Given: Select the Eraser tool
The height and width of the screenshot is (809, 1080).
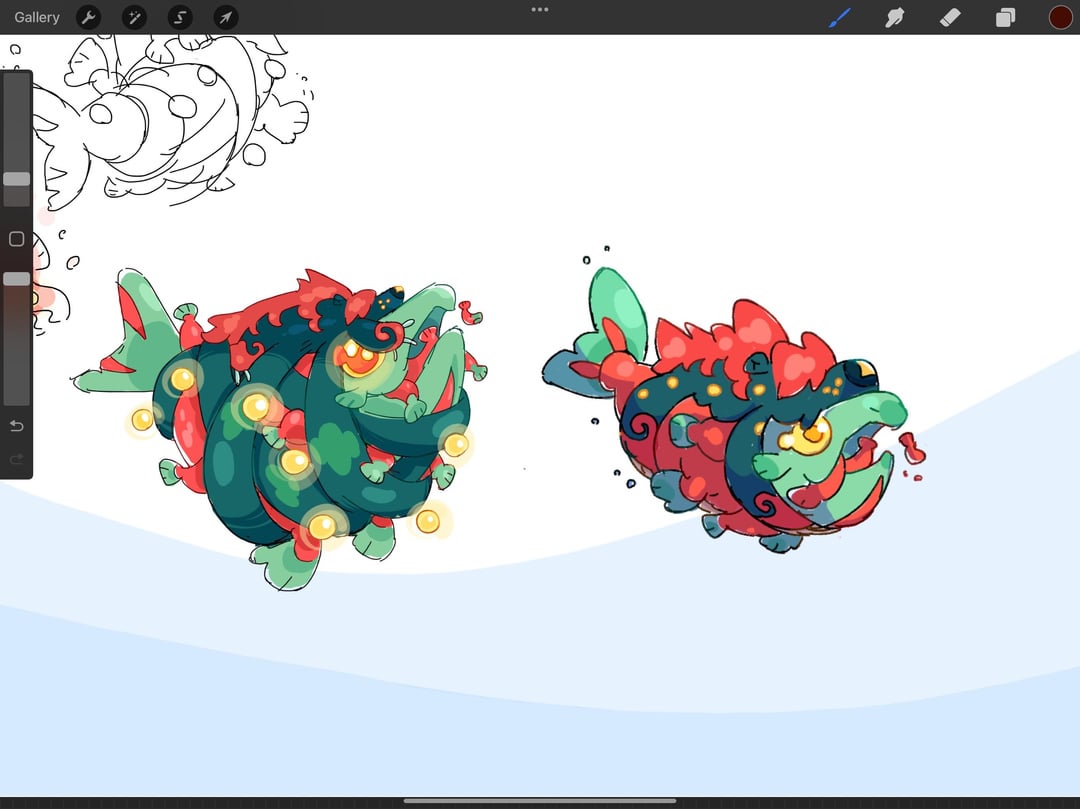Looking at the screenshot, I should click(x=950, y=17).
